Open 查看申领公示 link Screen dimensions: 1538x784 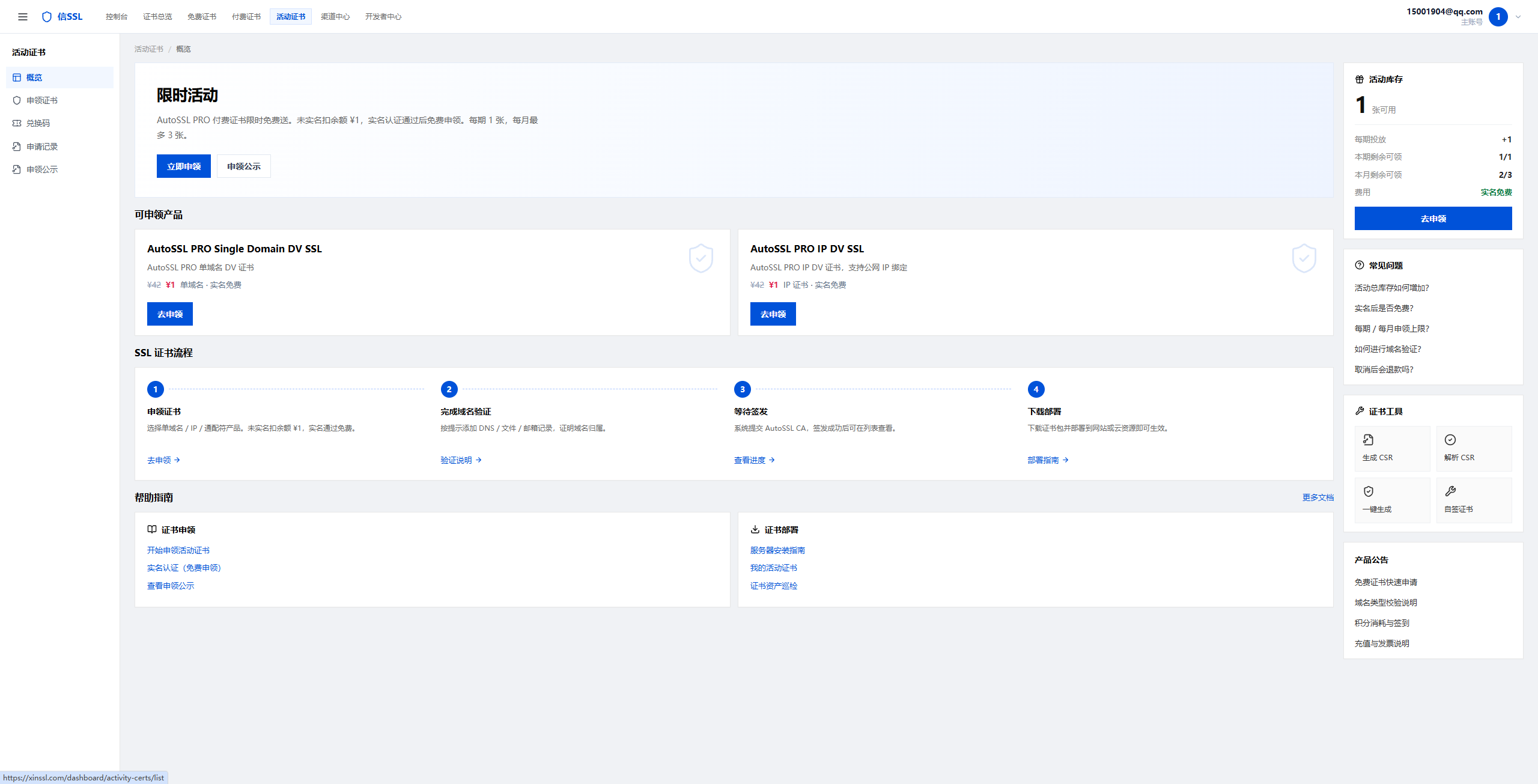click(x=171, y=586)
